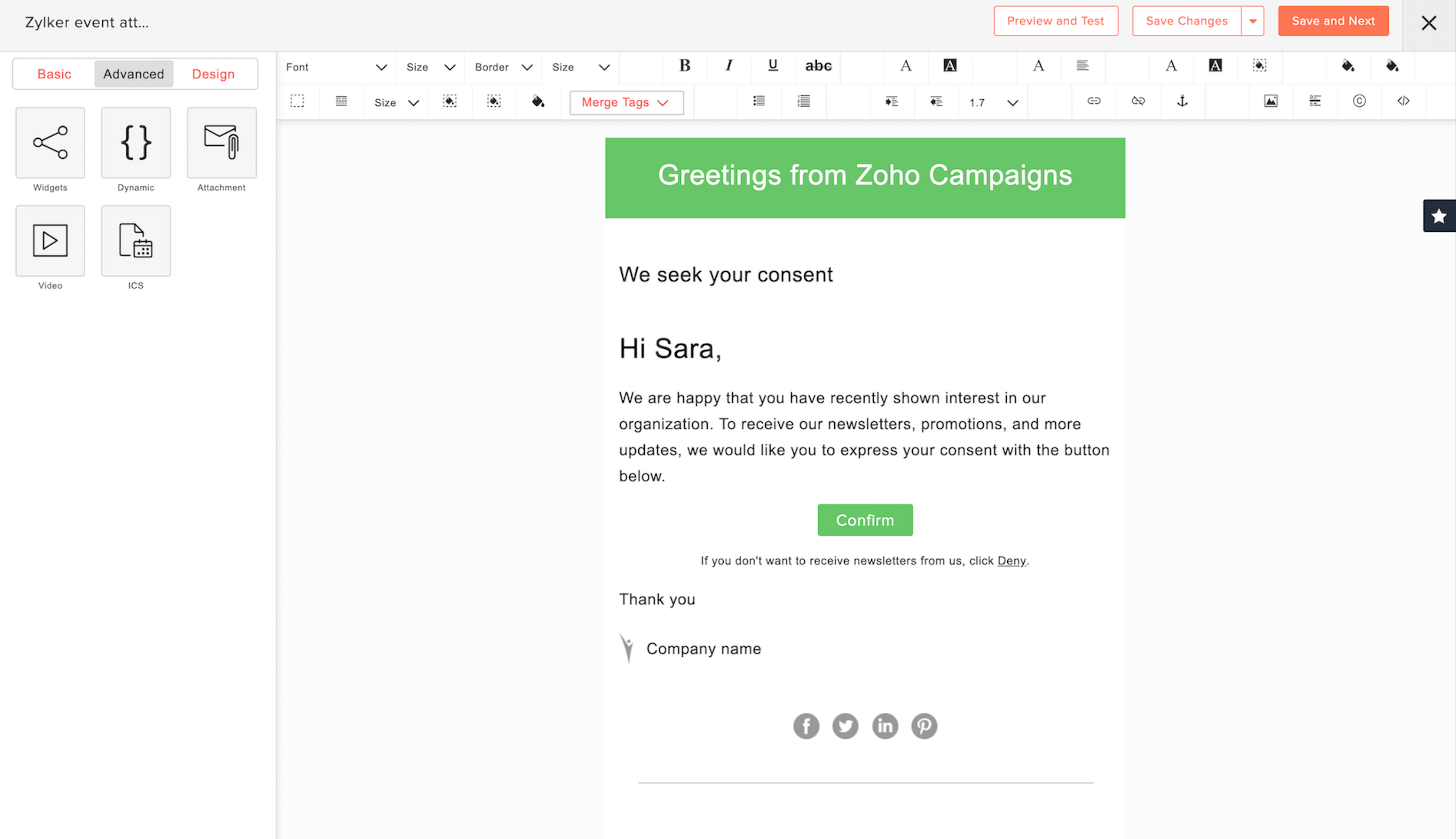Toggle bold formatting
The height and width of the screenshot is (839, 1456).
point(684,66)
